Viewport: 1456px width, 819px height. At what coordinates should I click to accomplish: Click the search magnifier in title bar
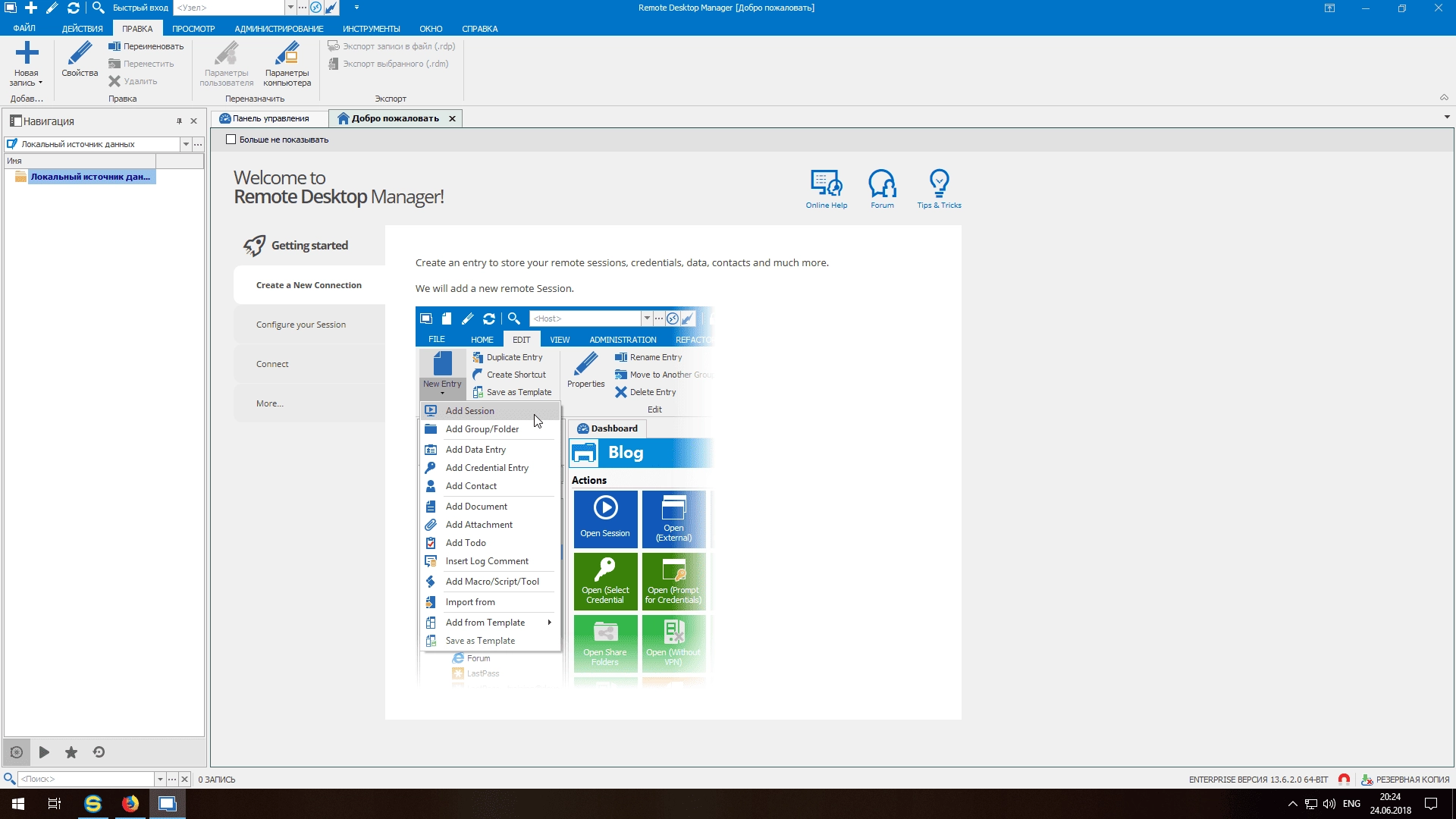[x=98, y=8]
